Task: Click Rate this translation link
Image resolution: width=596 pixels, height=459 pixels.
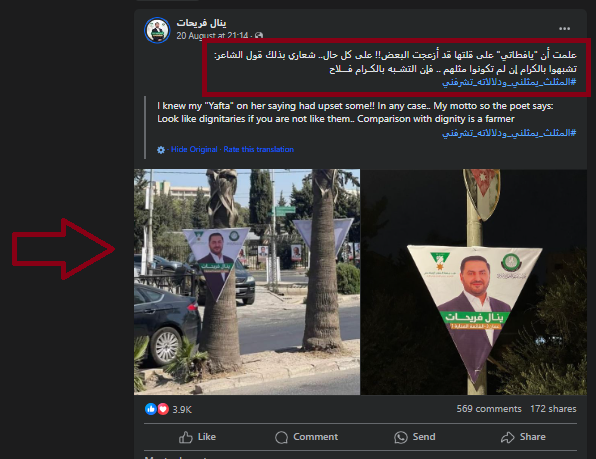Action: point(258,149)
